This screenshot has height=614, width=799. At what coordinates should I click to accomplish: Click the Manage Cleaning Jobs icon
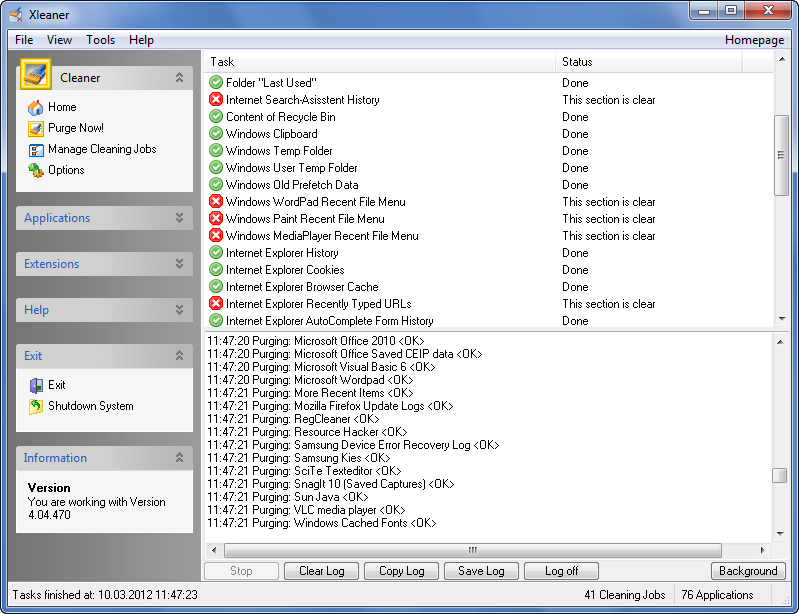pyautogui.click(x=36, y=150)
